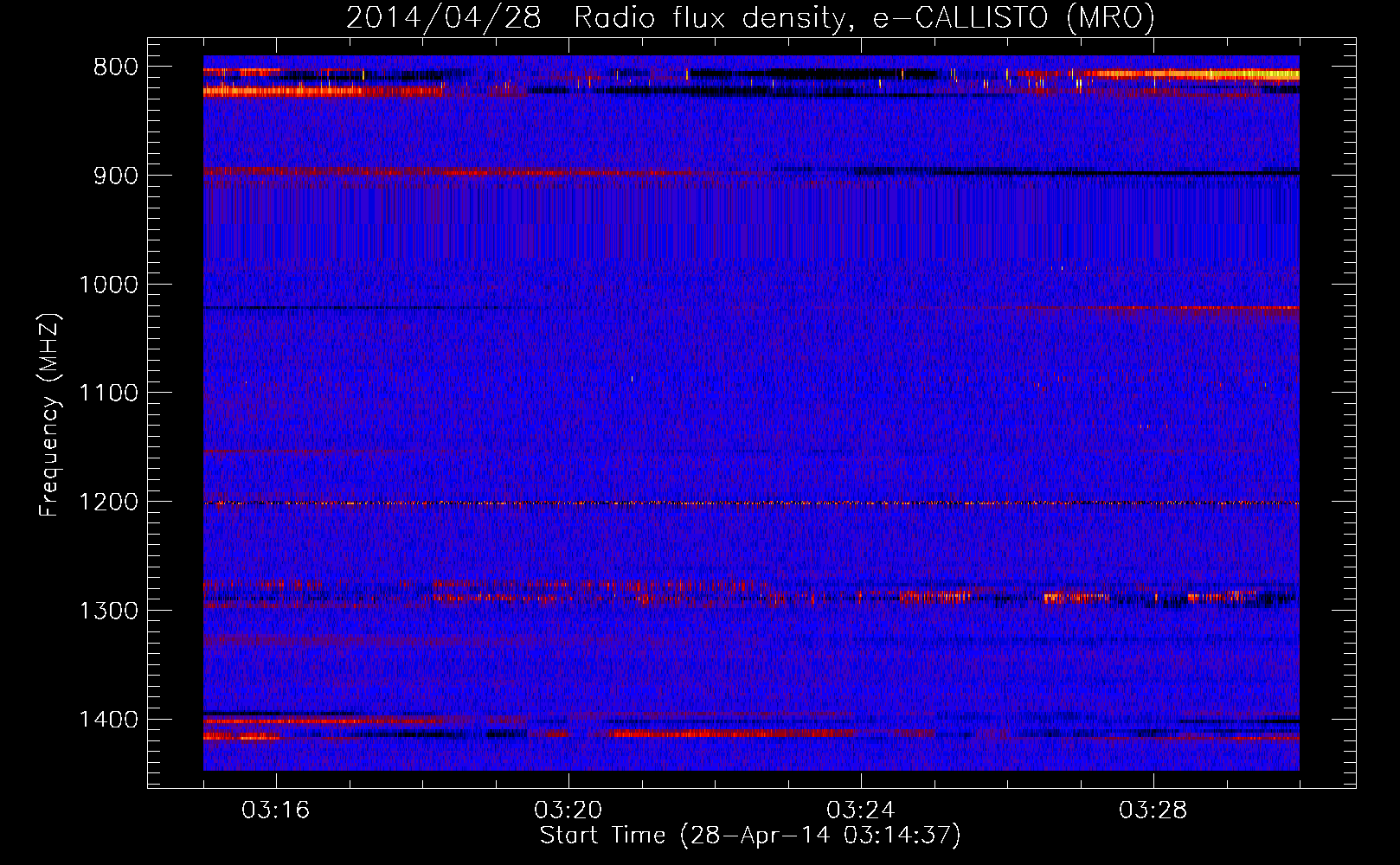Click the 03:16 time tick label

coord(276,811)
